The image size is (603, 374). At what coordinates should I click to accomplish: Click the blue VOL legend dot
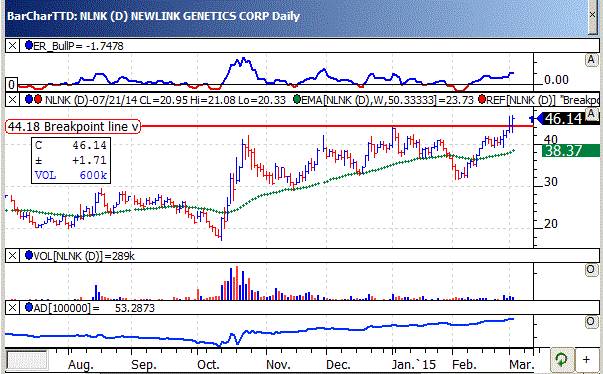(x=28, y=255)
